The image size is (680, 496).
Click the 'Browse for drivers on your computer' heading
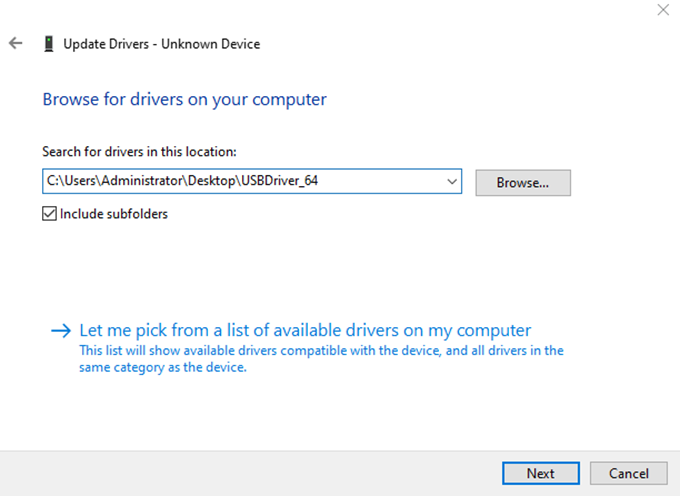[184, 99]
